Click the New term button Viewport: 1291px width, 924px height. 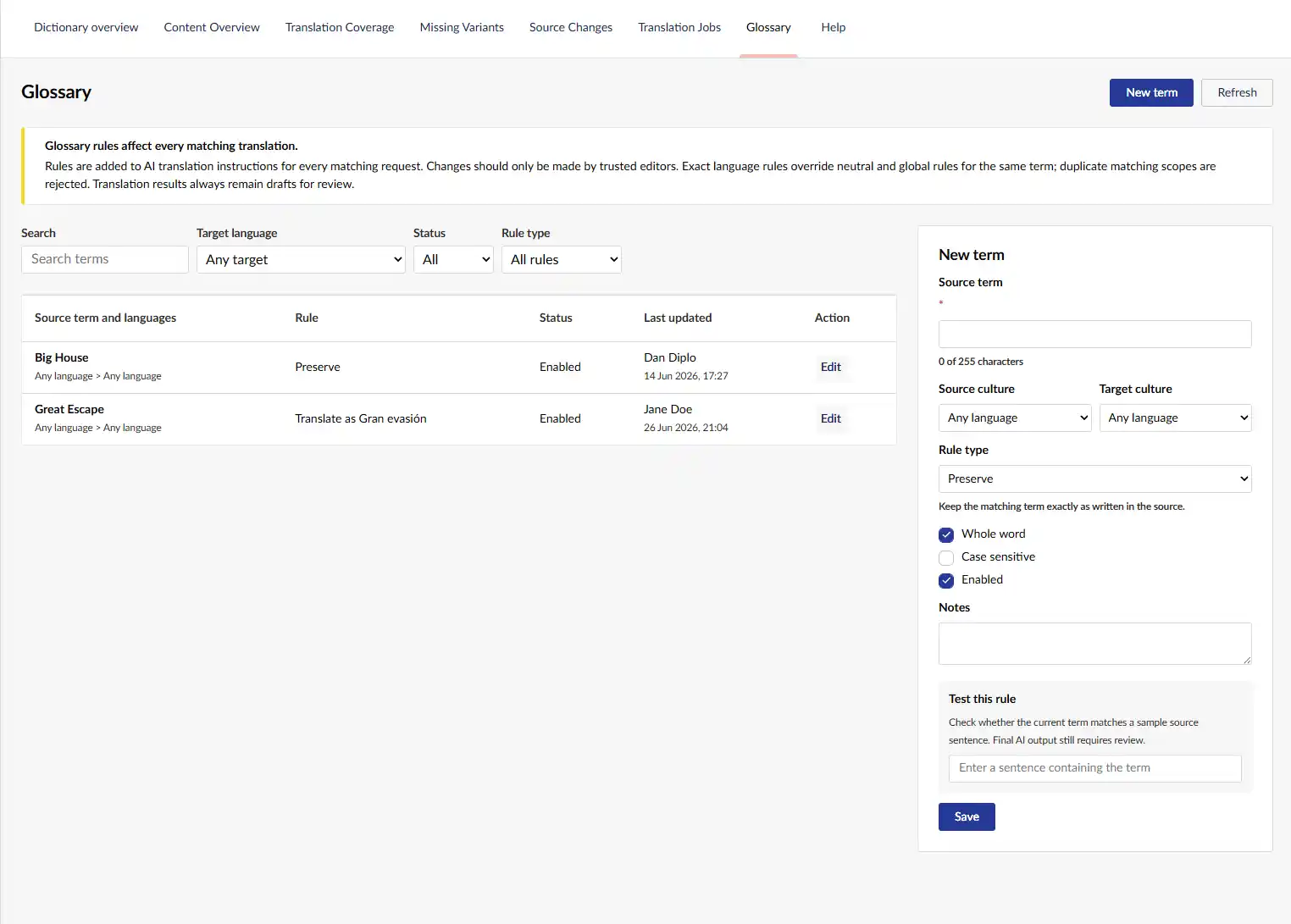[x=1151, y=92]
